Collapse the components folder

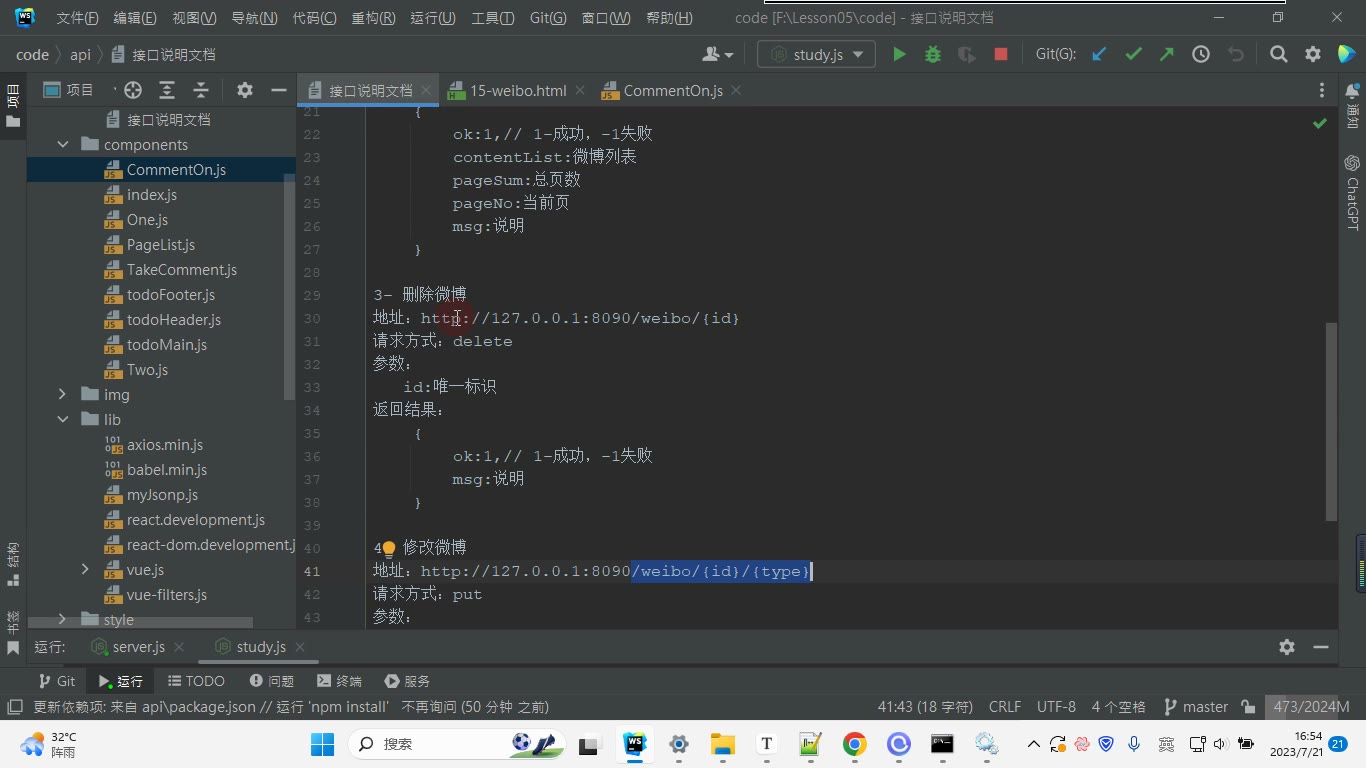pyautogui.click(x=63, y=145)
